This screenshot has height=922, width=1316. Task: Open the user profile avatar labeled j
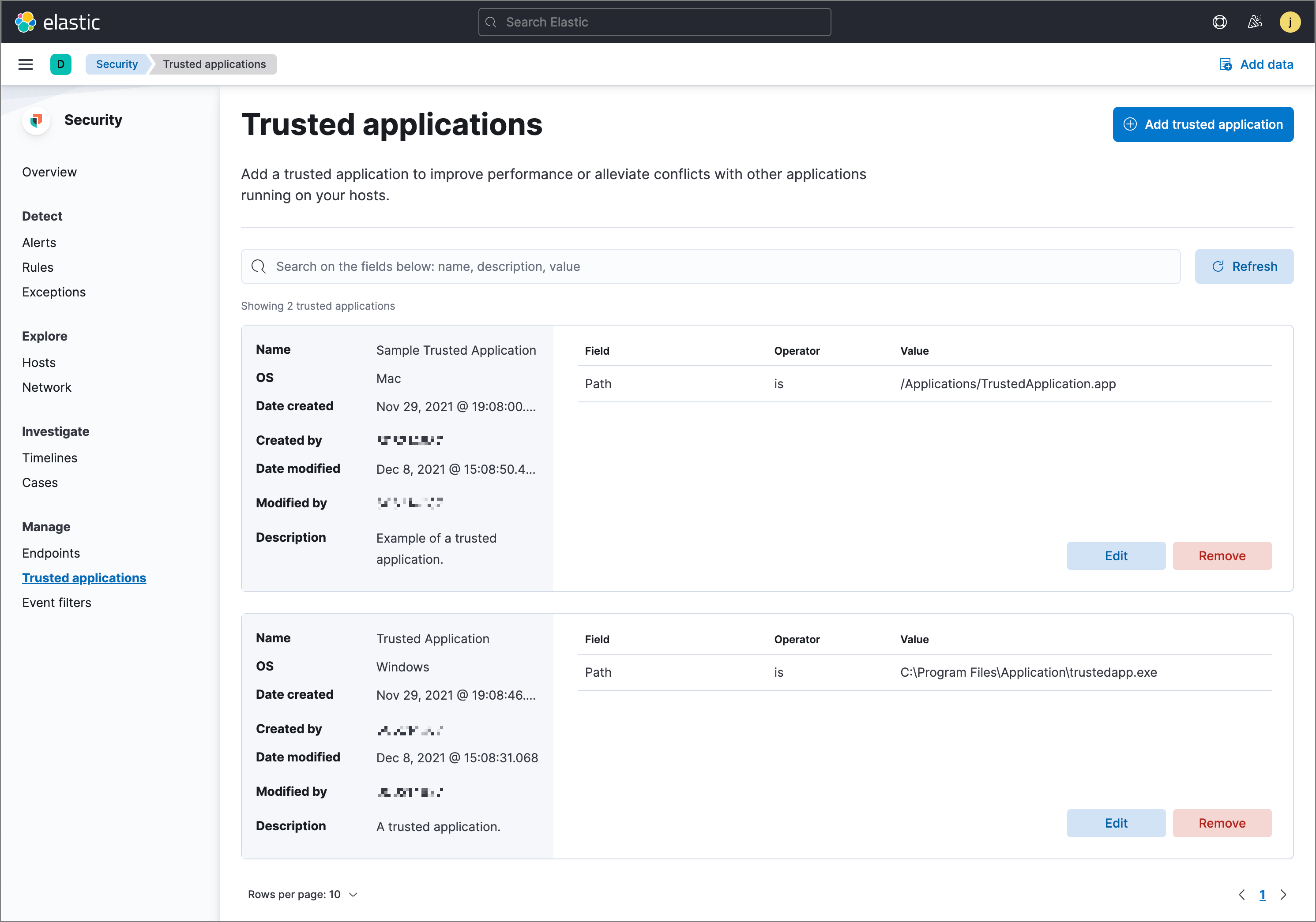coord(1291,22)
